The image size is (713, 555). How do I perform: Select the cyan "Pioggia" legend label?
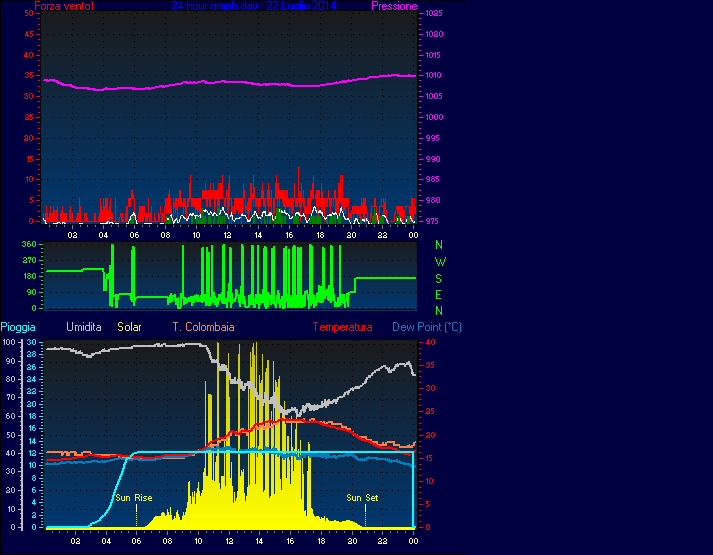(x=18, y=327)
